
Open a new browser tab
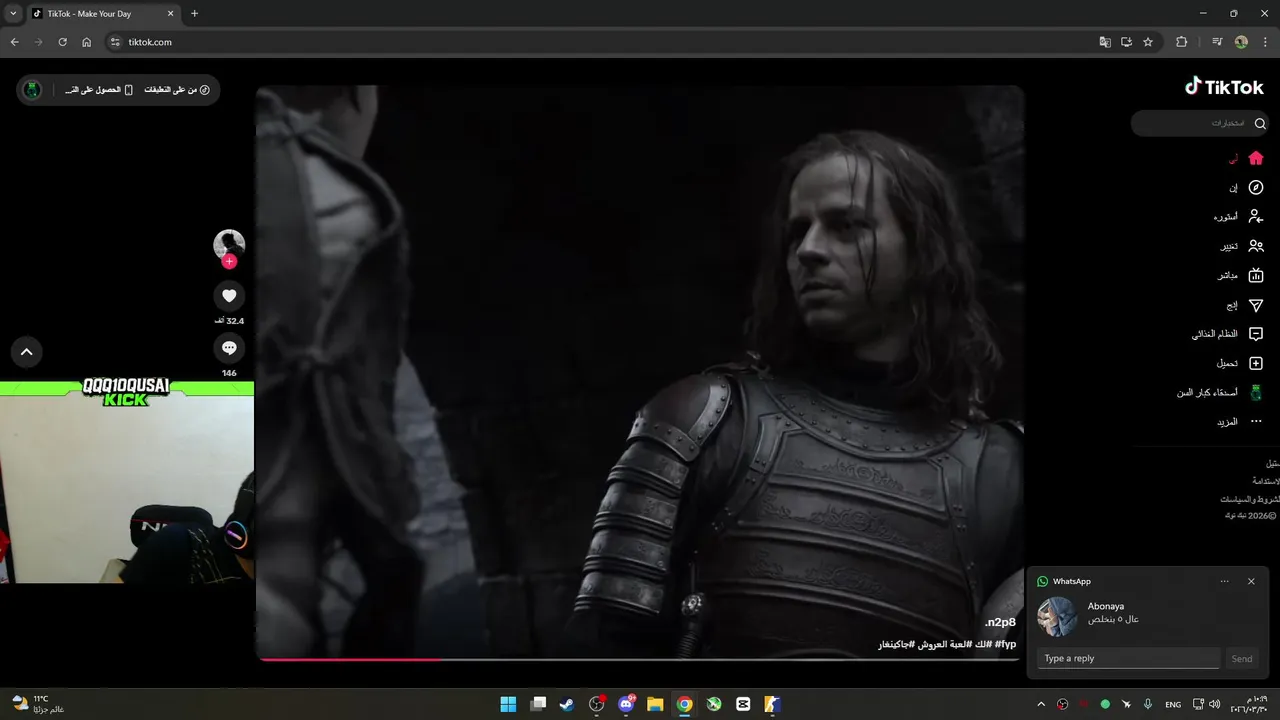(194, 13)
